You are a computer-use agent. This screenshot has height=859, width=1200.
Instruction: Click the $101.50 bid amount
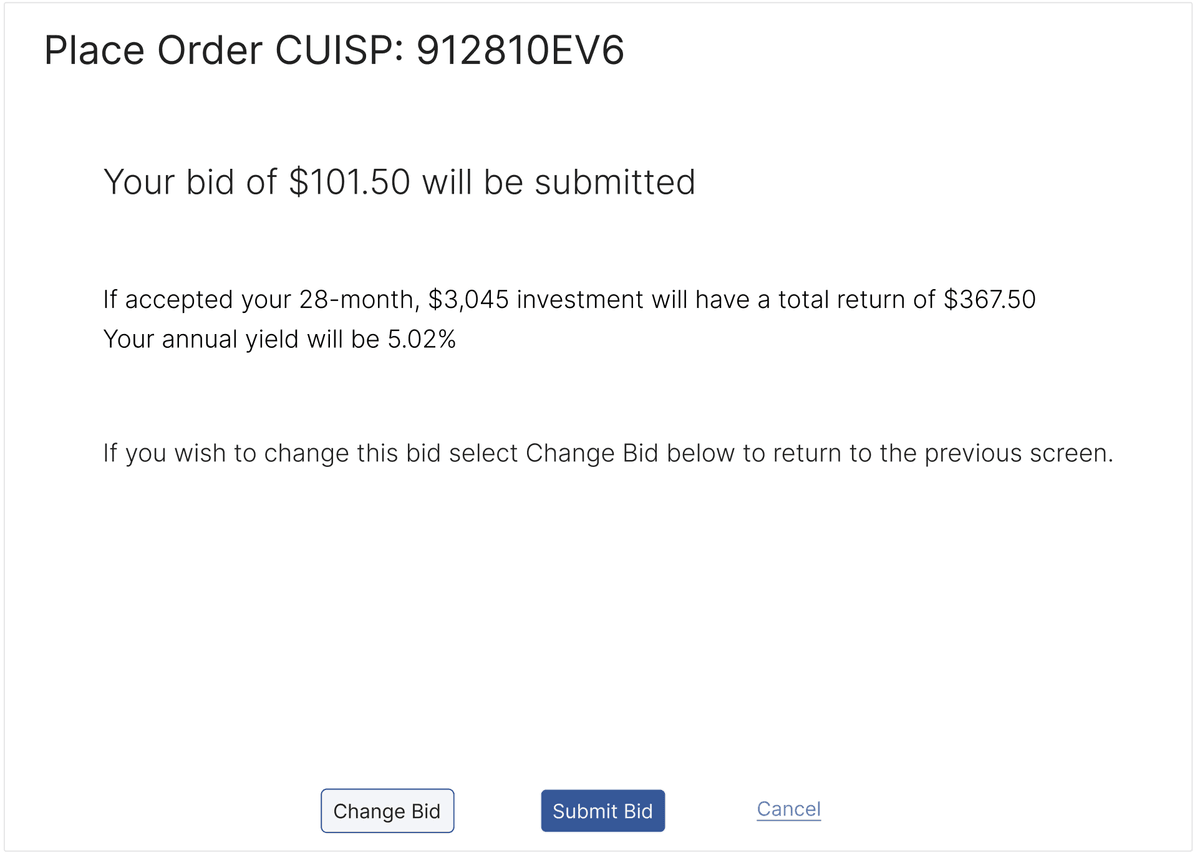point(349,182)
